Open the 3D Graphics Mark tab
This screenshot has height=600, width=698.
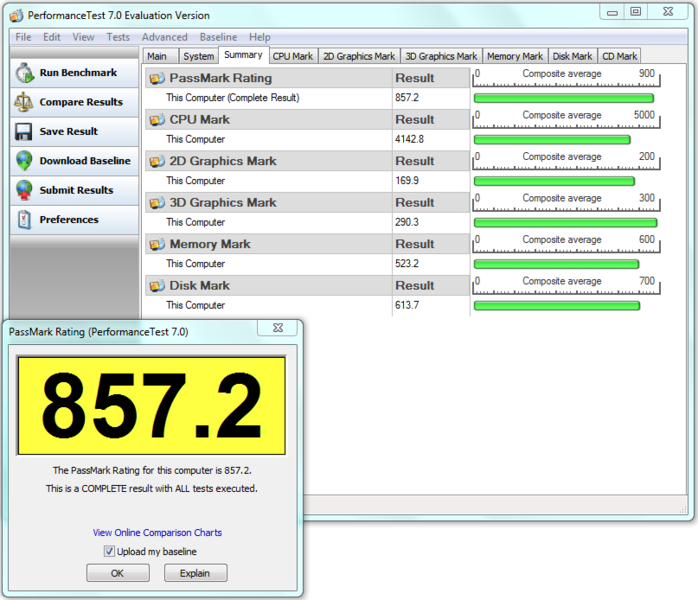[x=441, y=57]
